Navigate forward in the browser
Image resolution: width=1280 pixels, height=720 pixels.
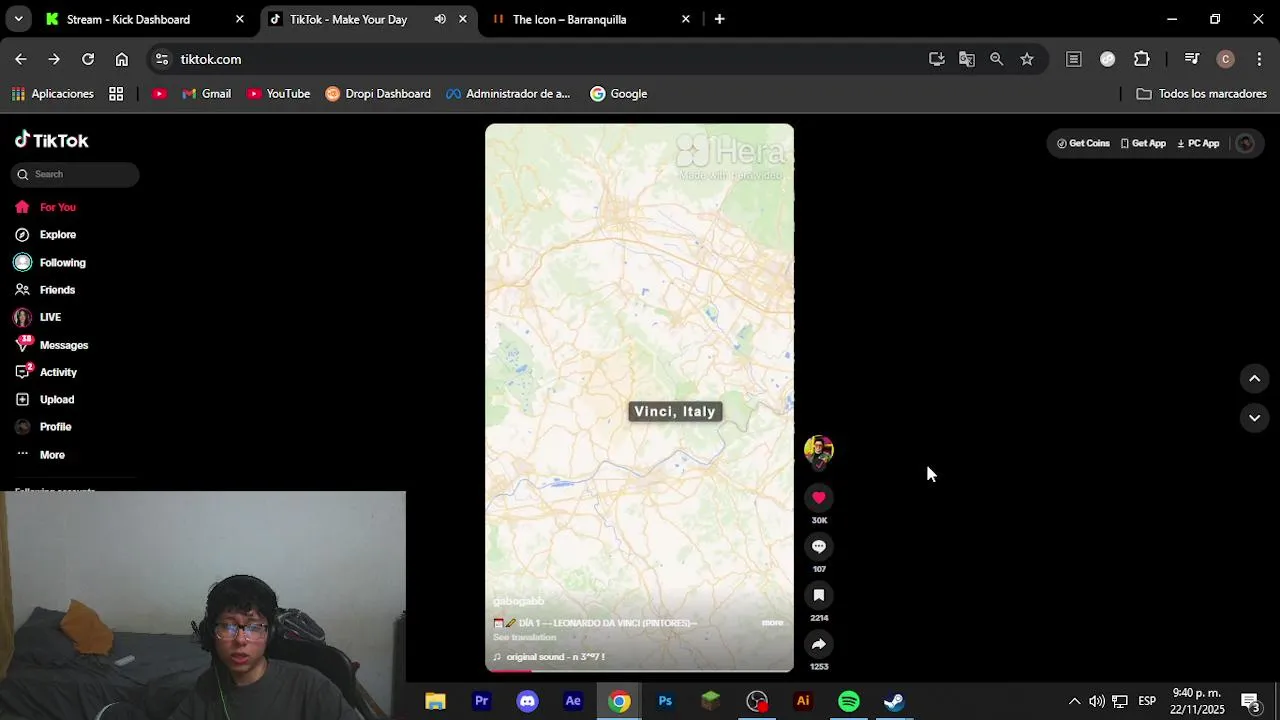(54, 59)
